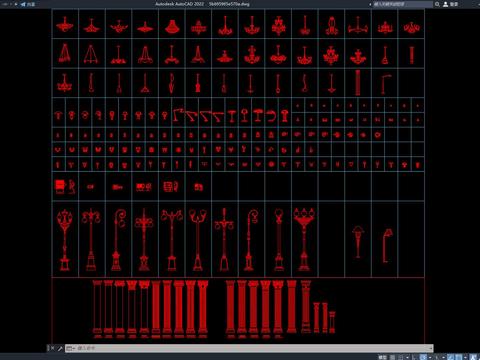The image size is (480, 360).
Task: Close the command line with X icon
Action: click(52, 348)
